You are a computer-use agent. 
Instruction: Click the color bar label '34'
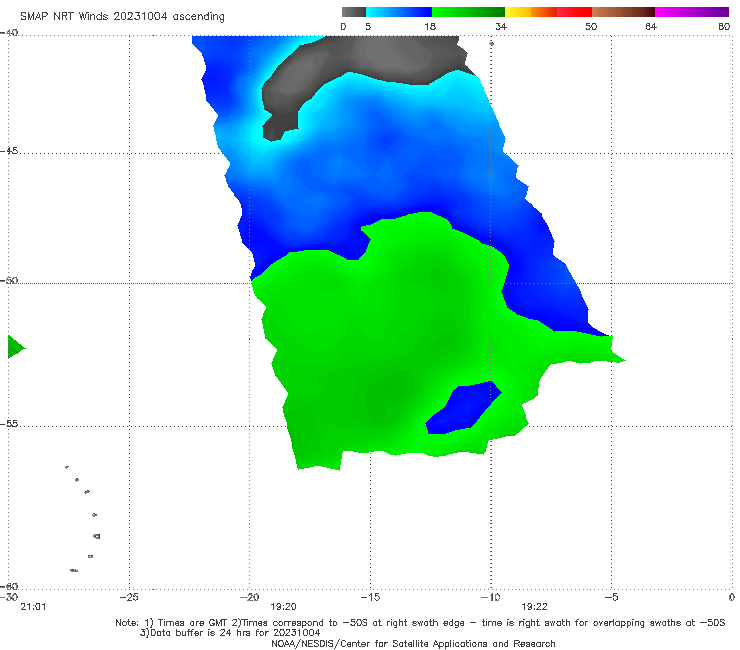(x=501, y=26)
